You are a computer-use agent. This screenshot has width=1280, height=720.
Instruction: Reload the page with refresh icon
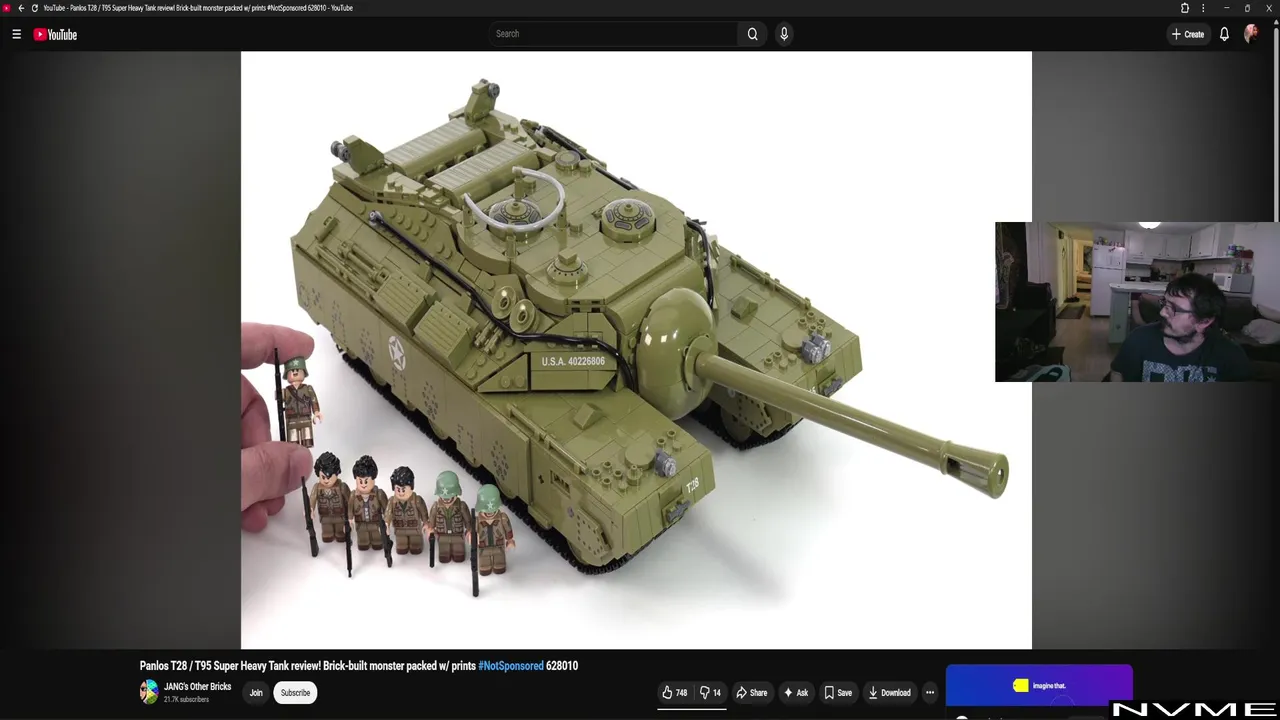click(x=34, y=8)
